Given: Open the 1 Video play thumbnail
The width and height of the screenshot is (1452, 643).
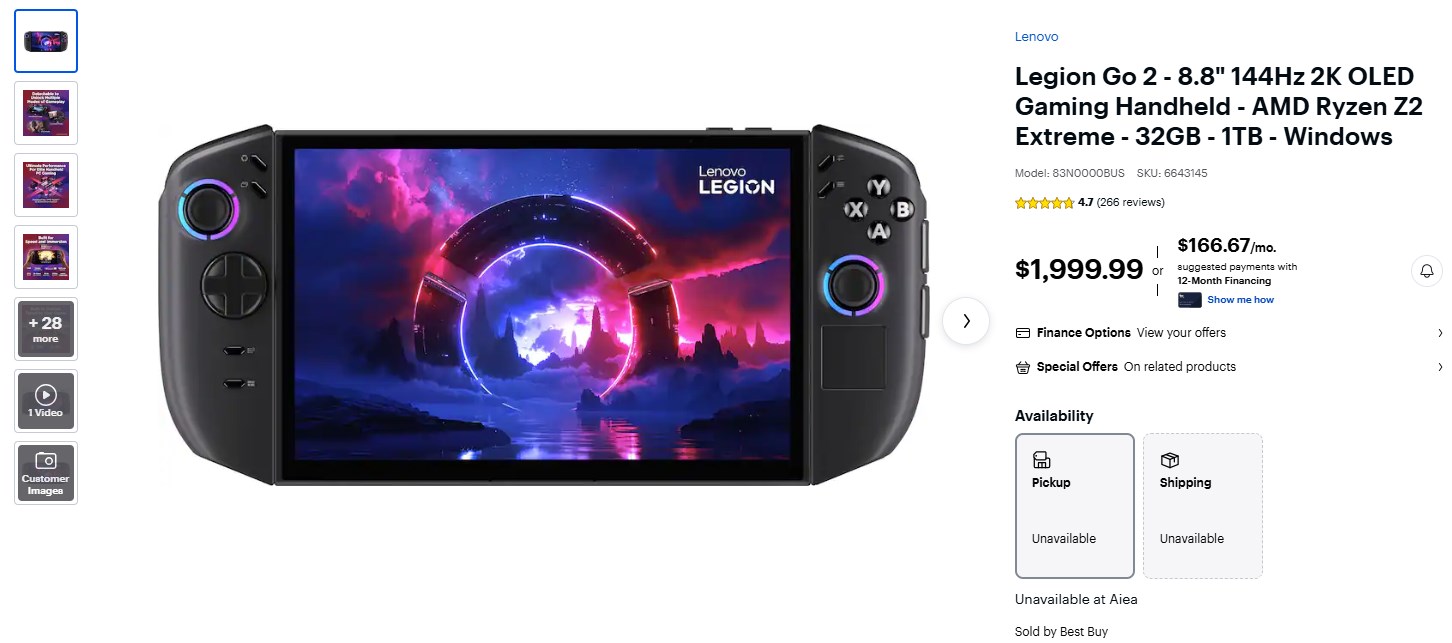Looking at the screenshot, I should point(46,401).
